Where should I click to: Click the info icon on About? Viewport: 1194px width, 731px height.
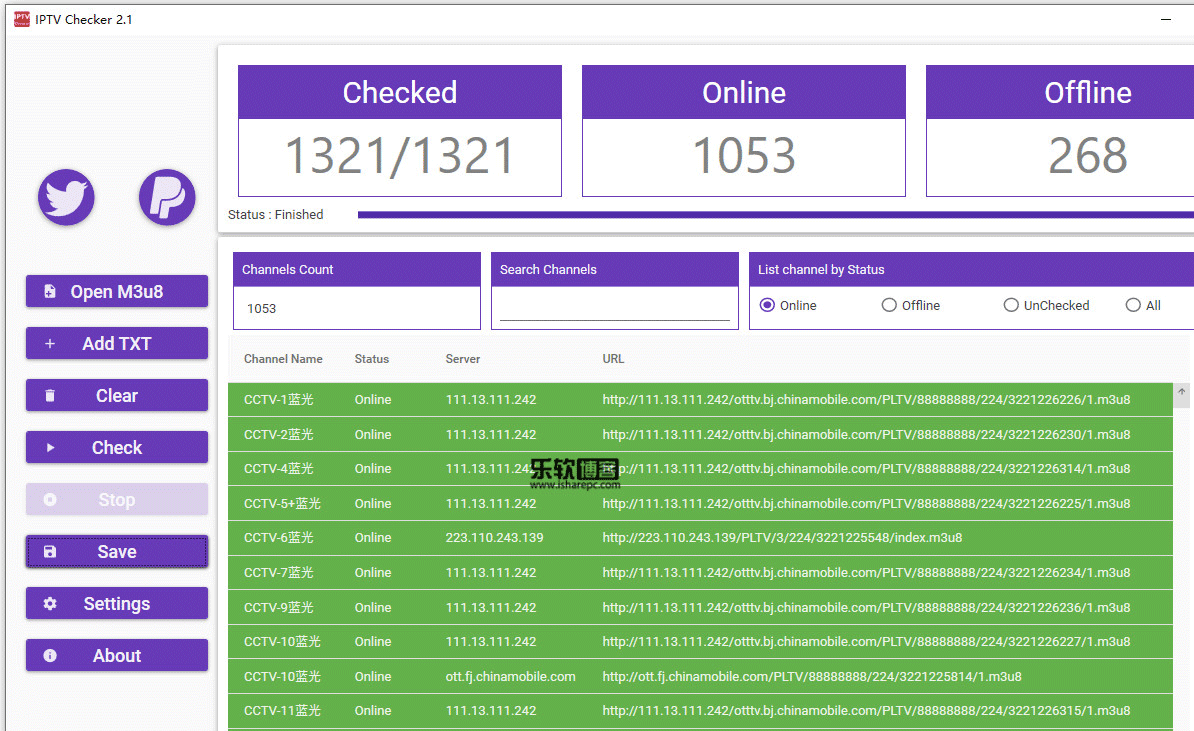(49, 656)
